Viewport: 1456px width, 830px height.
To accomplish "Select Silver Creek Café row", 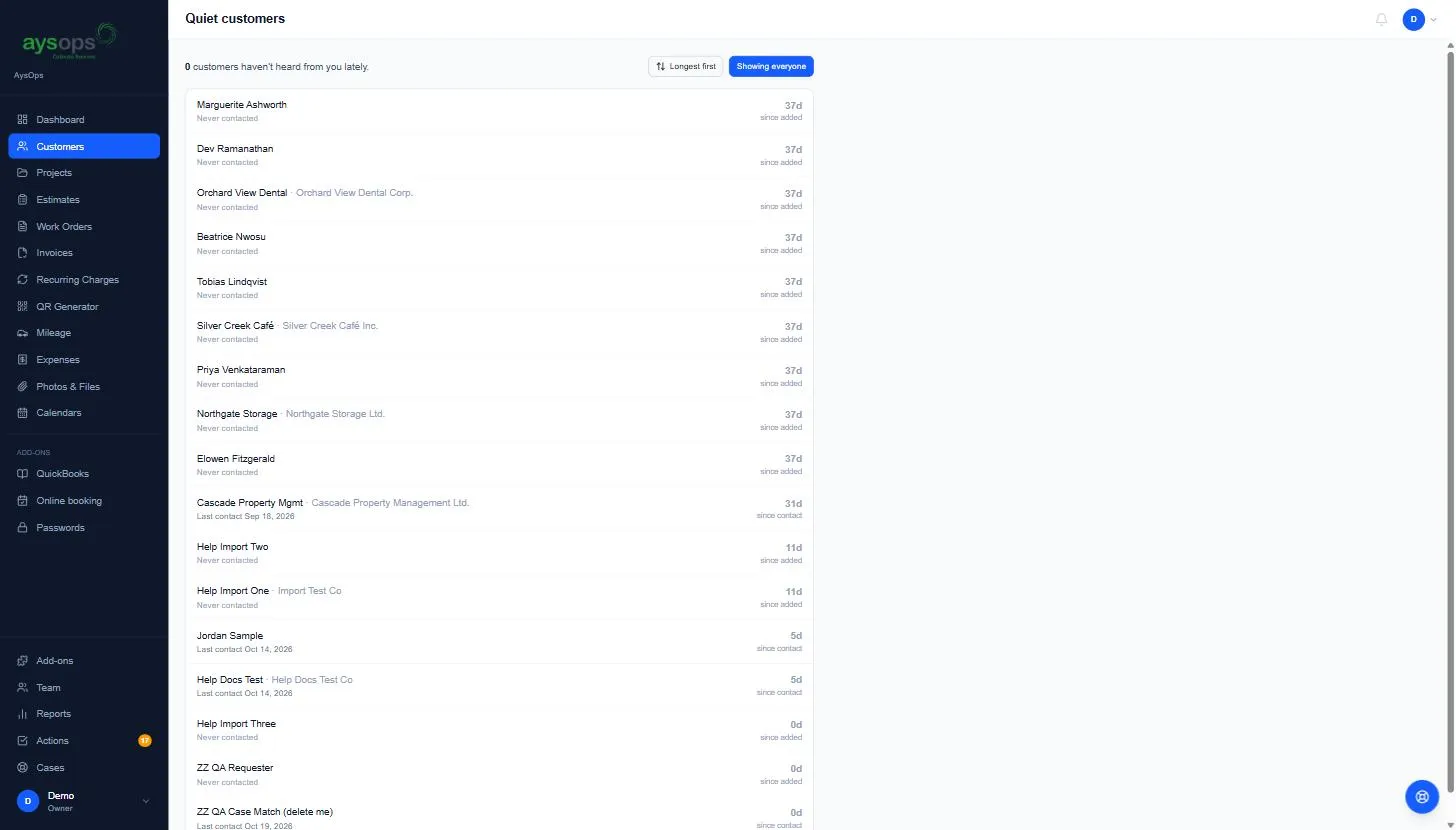I will pyautogui.click(x=499, y=332).
